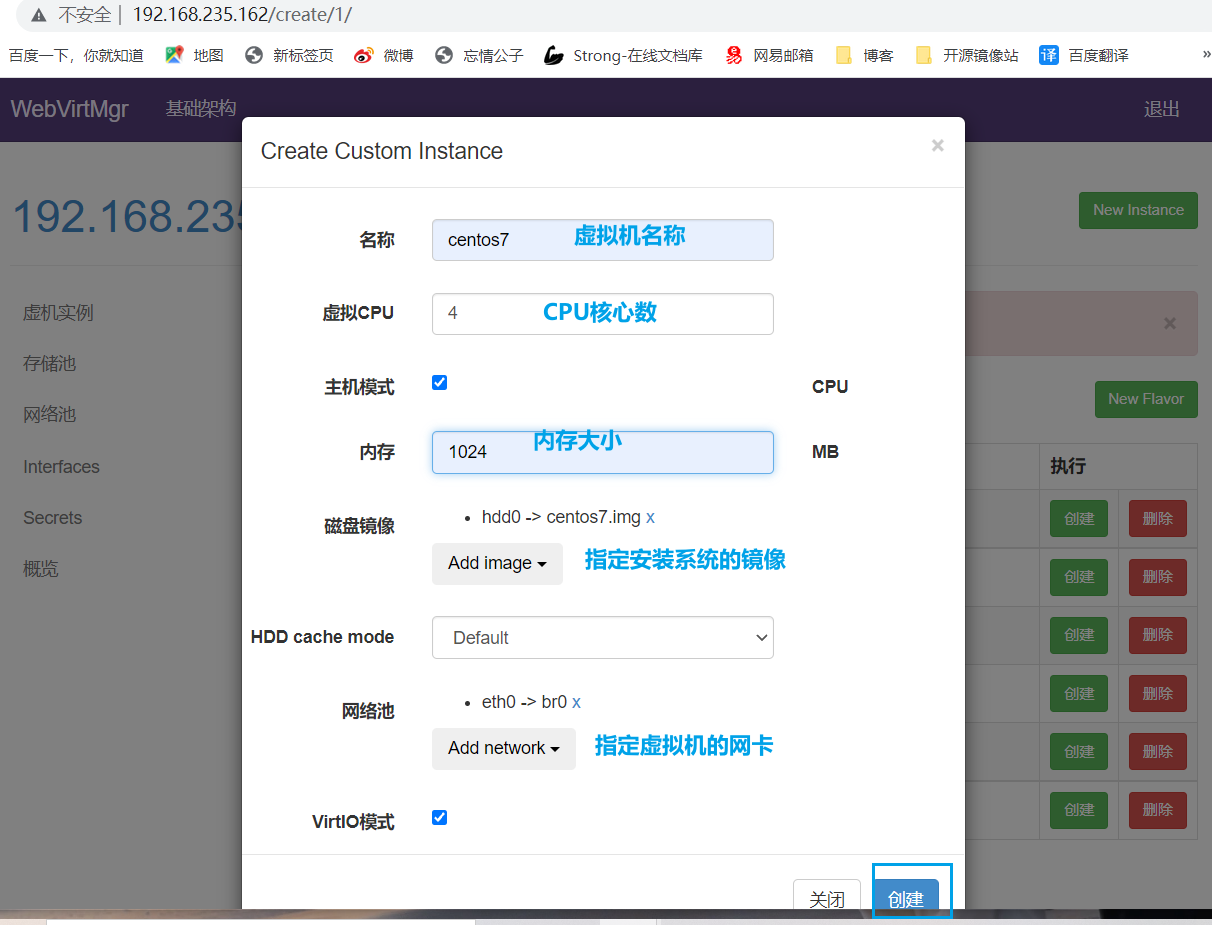Open Secrets in the sidebar
Viewport: 1212px width, 925px height.
tap(53, 518)
